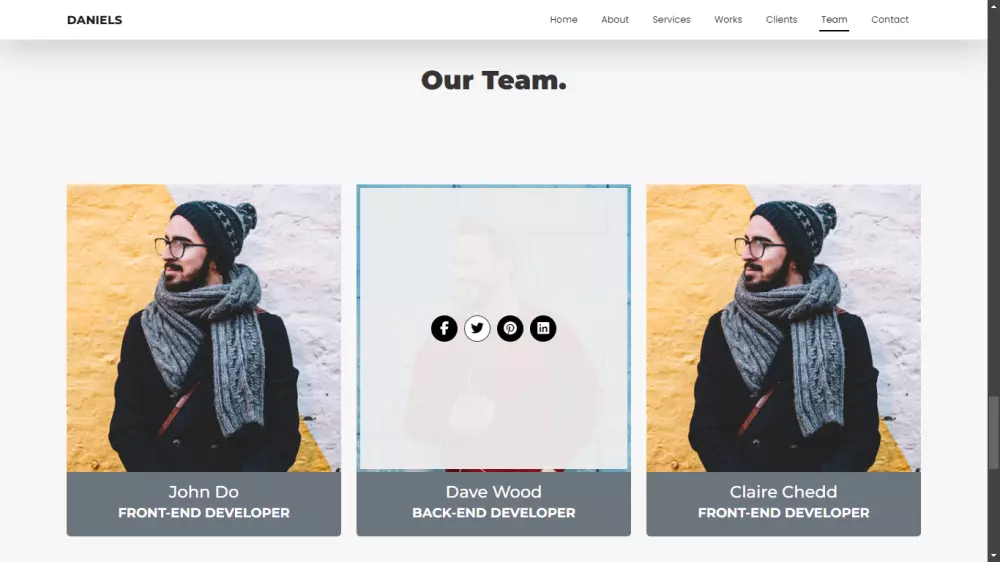Go to Home in the navigation bar
1000x562 pixels.
(x=564, y=20)
